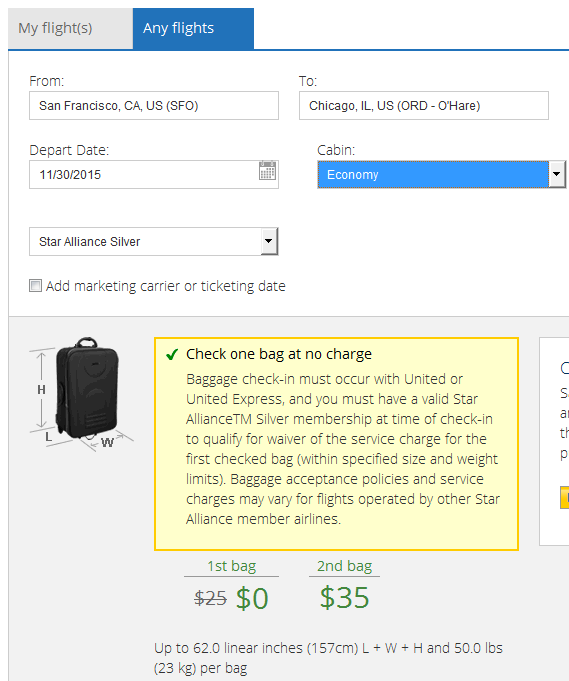Click the 2nd bag heading link

point(344,566)
